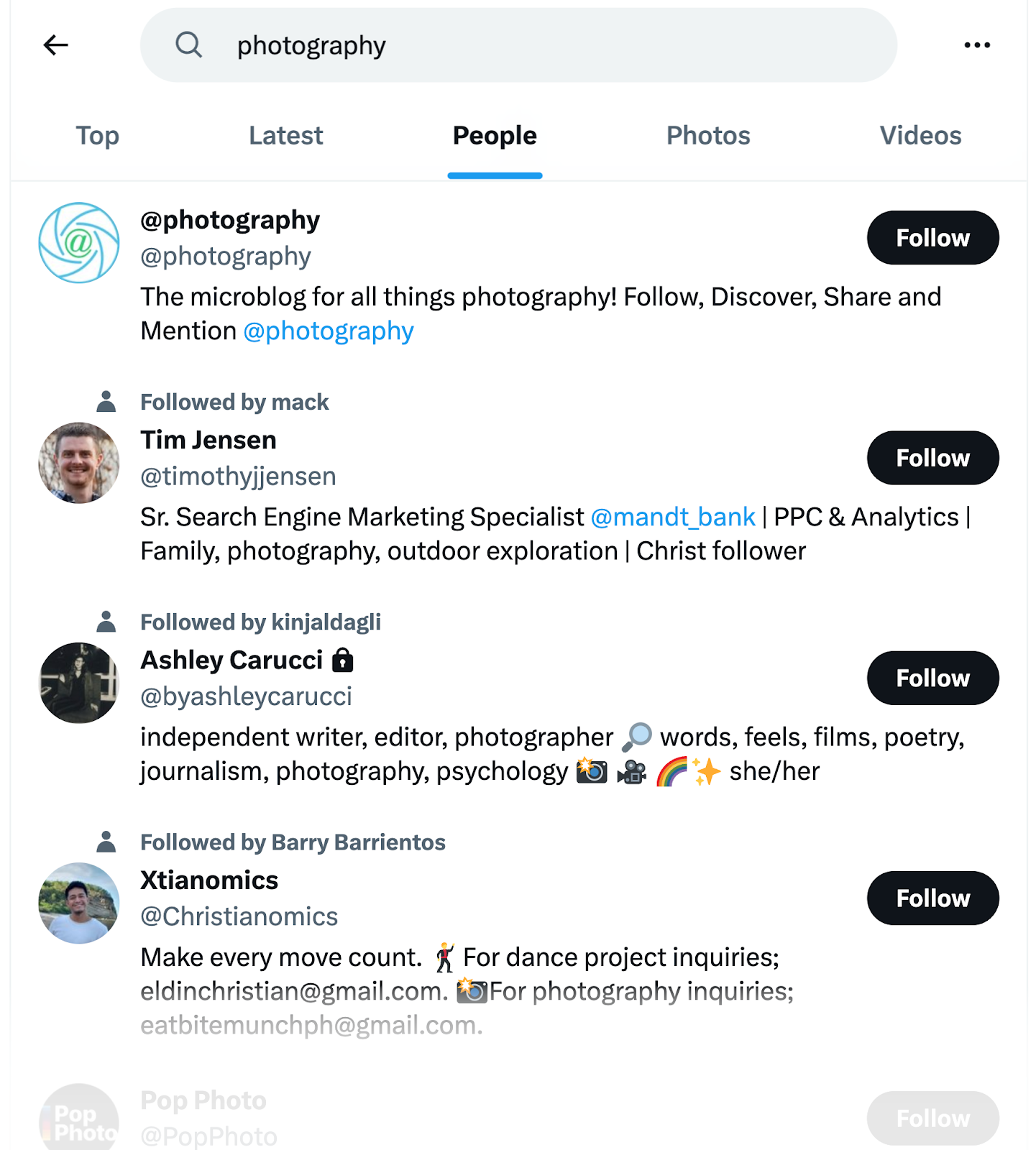Click the search magnifier icon
This screenshot has height=1150, width=1036.
[188, 45]
